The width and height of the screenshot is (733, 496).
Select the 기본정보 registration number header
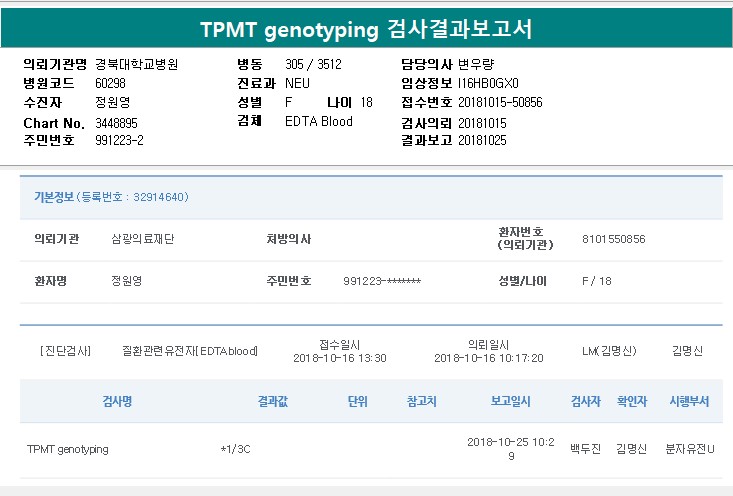click(x=111, y=197)
